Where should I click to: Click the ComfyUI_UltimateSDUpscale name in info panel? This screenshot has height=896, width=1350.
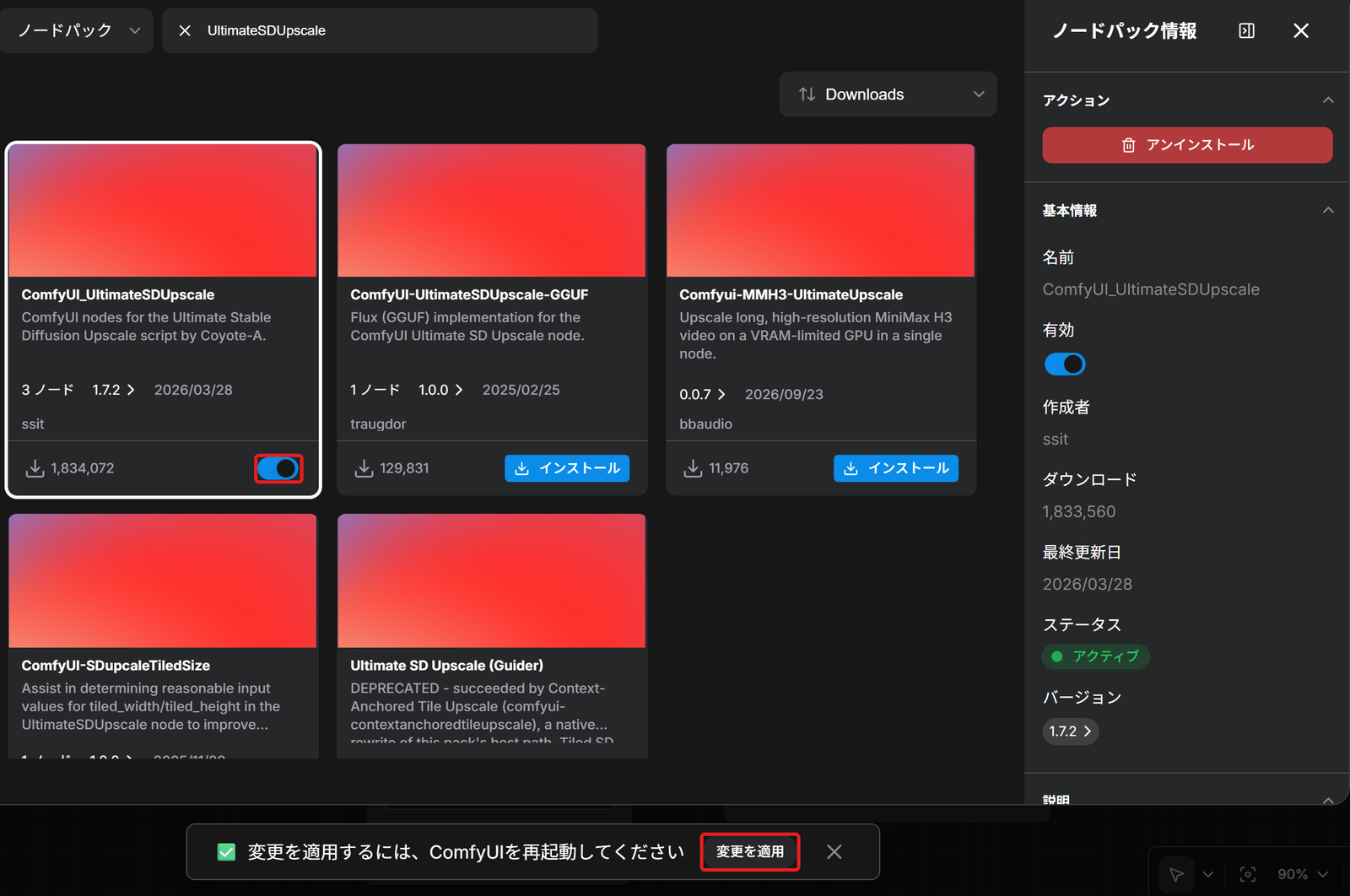coord(1151,289)
